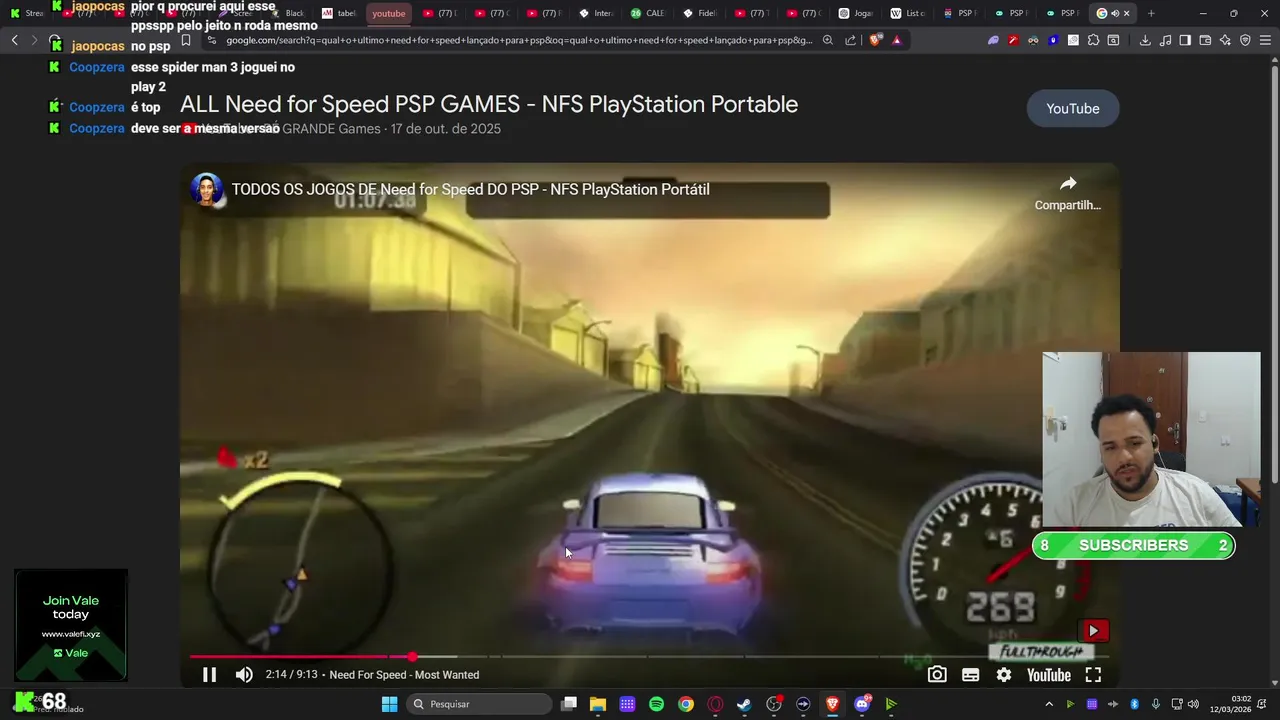Viewport: 1280px width, 720px height.
Task: Open the video on YouTube via the player logo
Action: [1049, 675]
